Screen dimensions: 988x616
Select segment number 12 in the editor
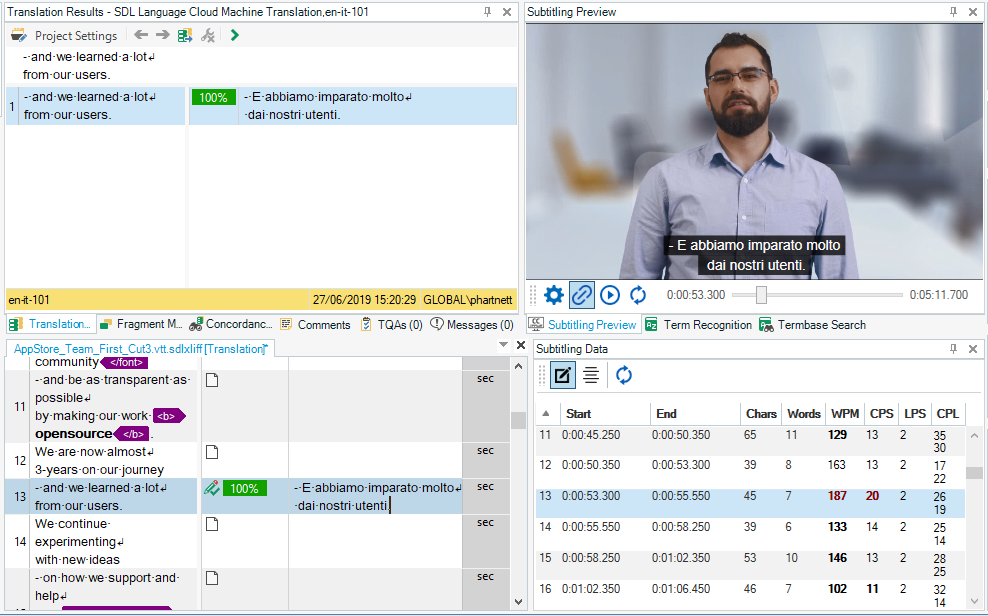click(20, 460)
